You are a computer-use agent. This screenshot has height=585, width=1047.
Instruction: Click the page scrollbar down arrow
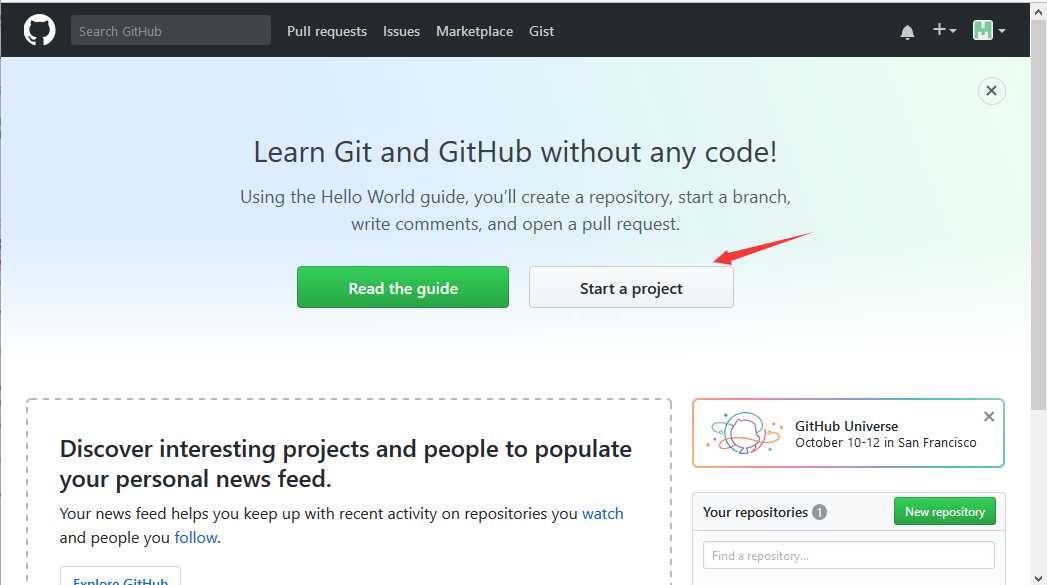(1038, 578)
